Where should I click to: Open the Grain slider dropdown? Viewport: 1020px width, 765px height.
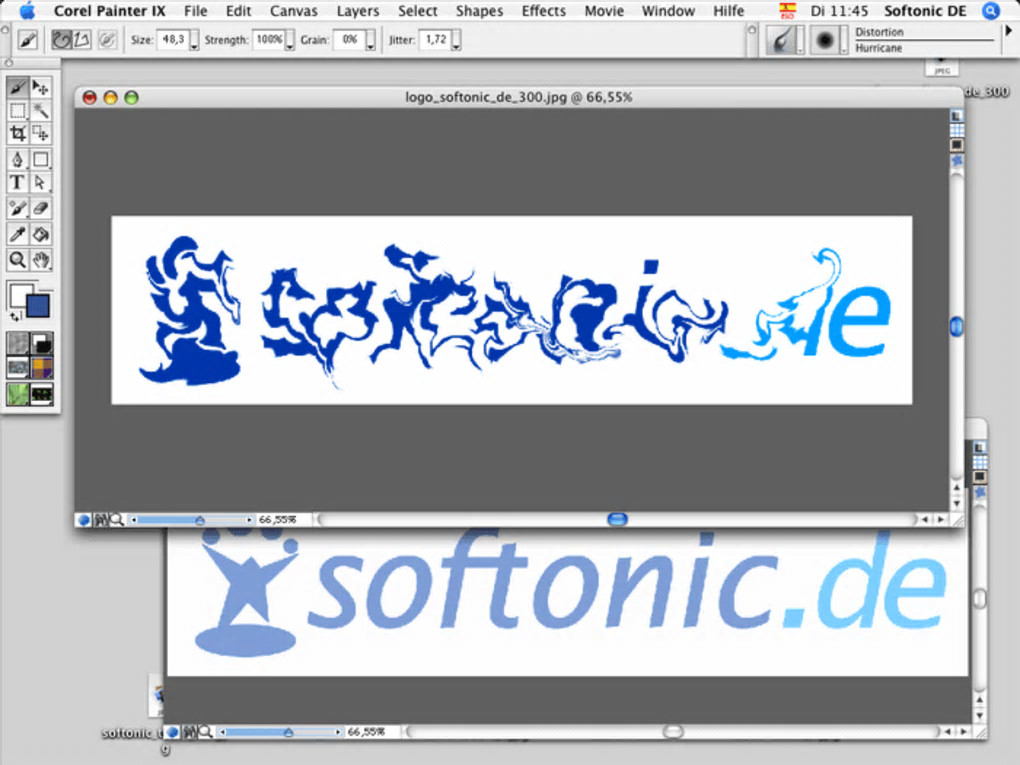coord(370,41)
